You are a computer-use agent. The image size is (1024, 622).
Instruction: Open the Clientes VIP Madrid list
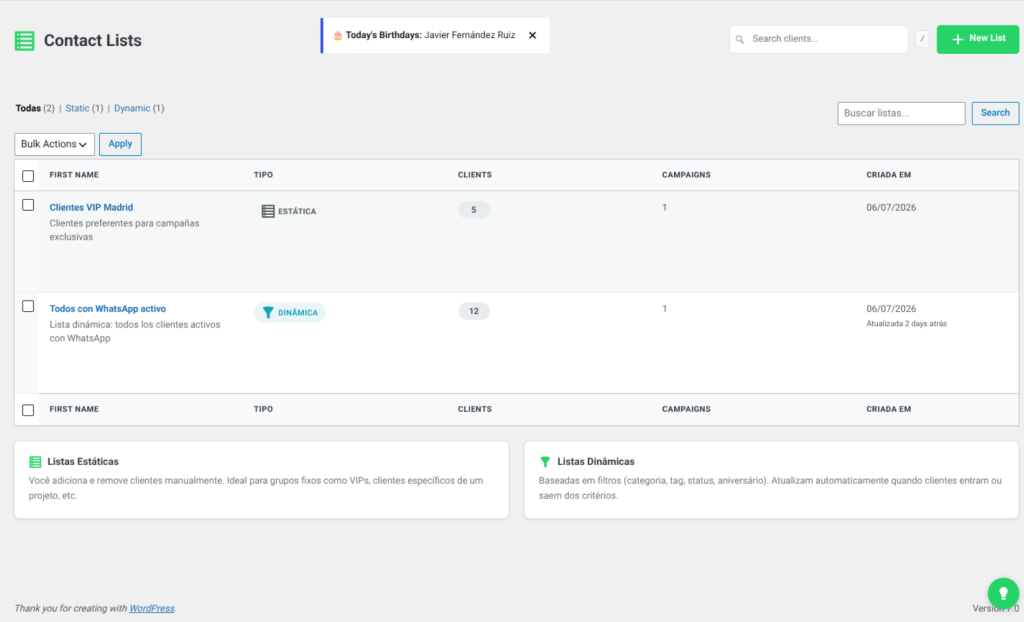tap(91, 207)
